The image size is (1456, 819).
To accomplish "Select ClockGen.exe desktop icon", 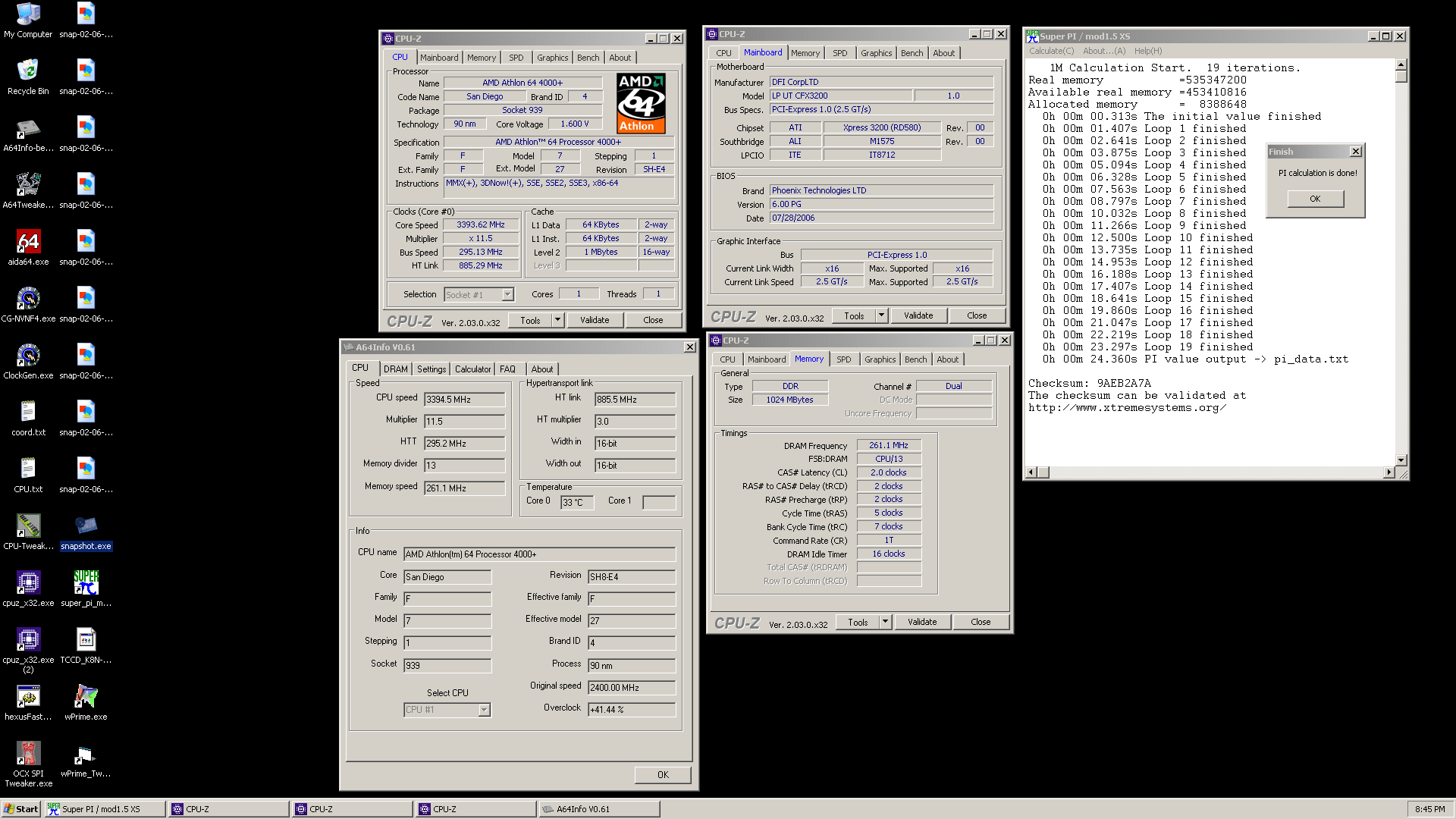I will pyautogui.click(x=28, y=362).
